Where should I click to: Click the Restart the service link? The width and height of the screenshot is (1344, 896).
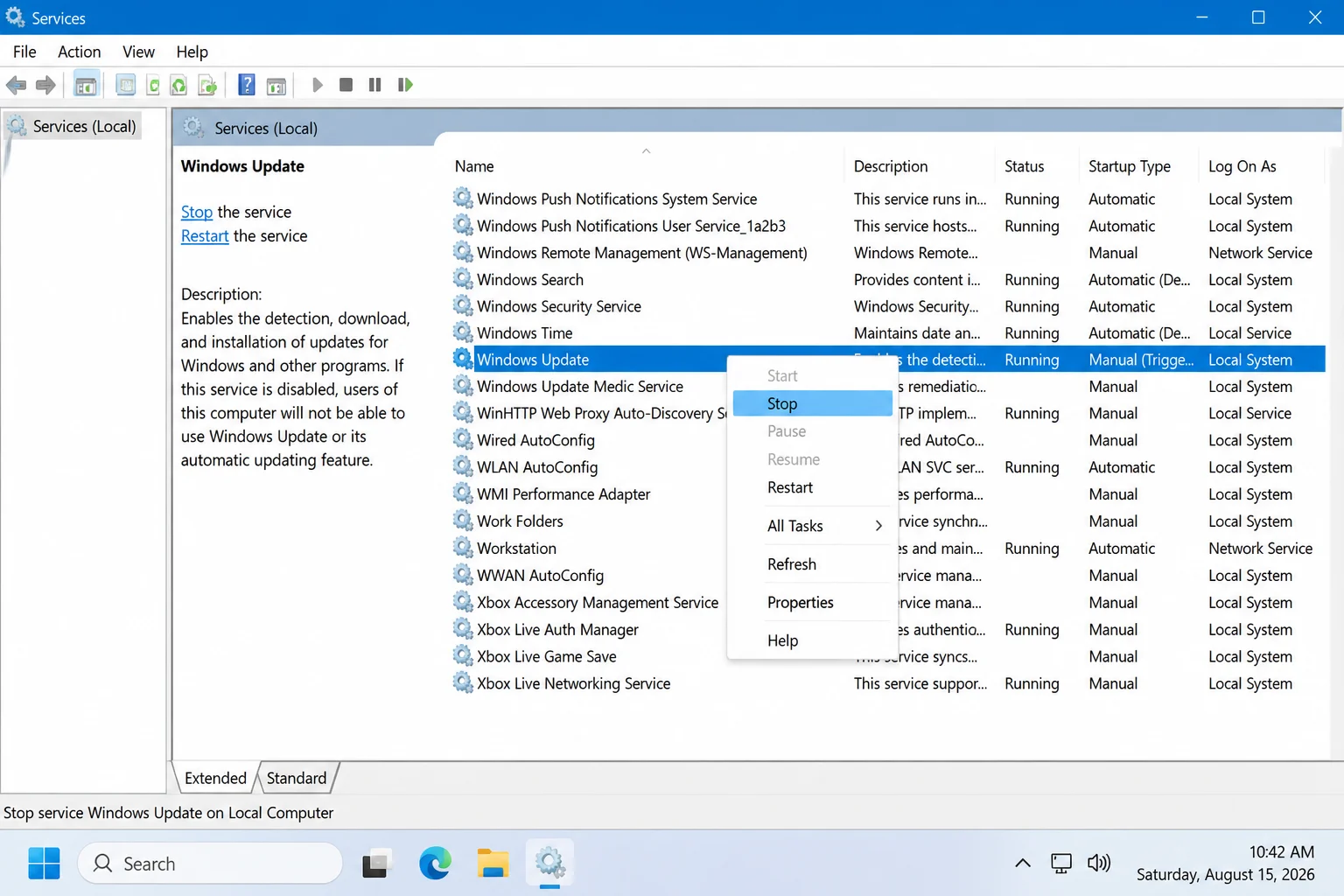click(x=205, y=235)
